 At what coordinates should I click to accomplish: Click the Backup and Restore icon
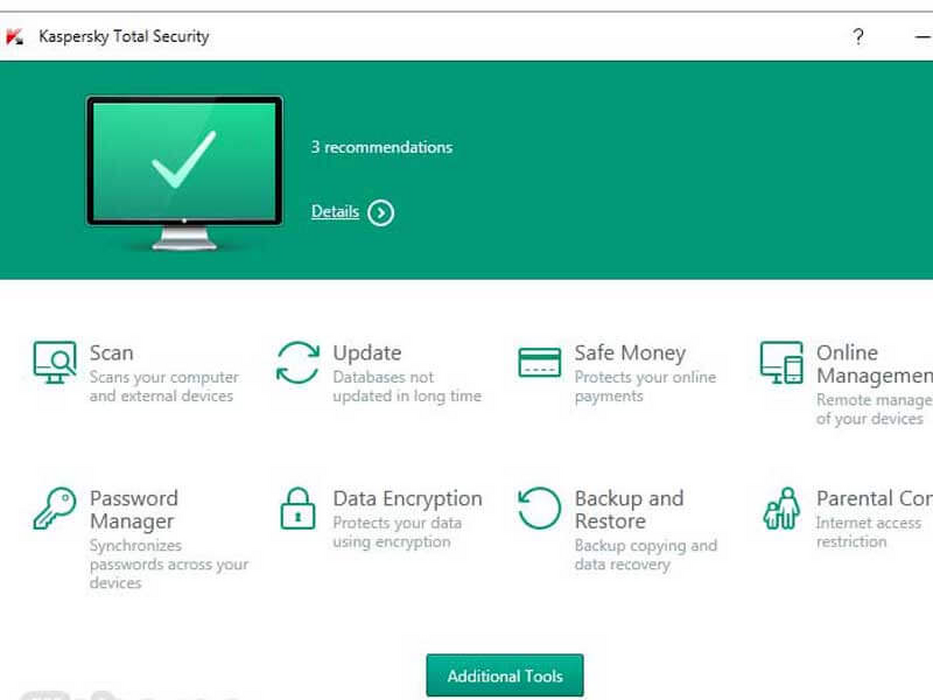click(539, 508)
